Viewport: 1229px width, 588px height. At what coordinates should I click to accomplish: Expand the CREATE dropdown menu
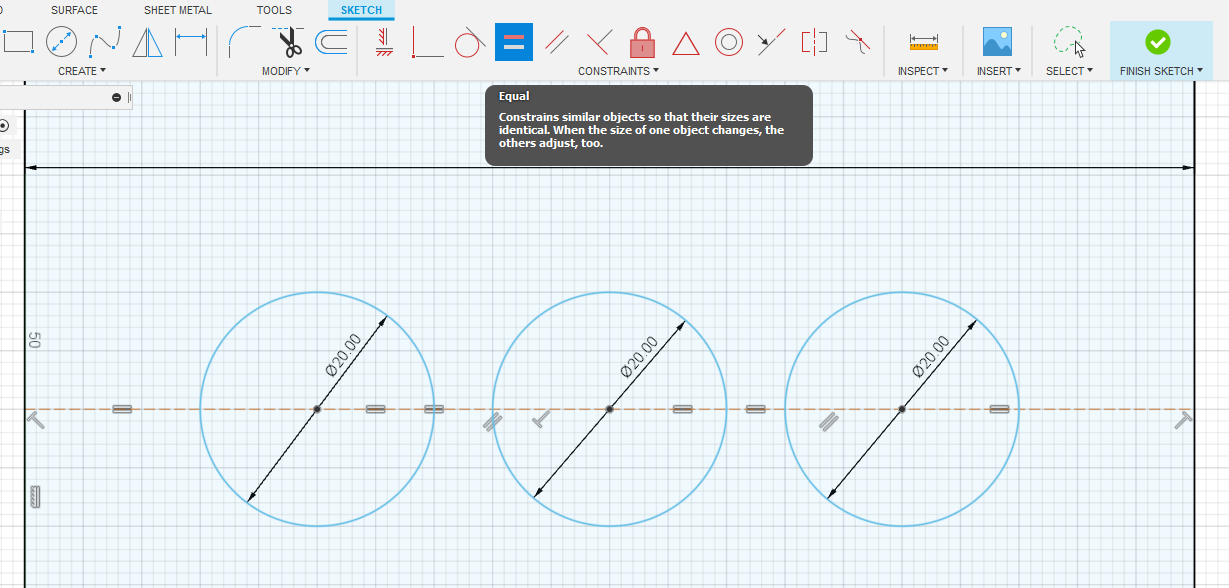[x=82, y=71]
